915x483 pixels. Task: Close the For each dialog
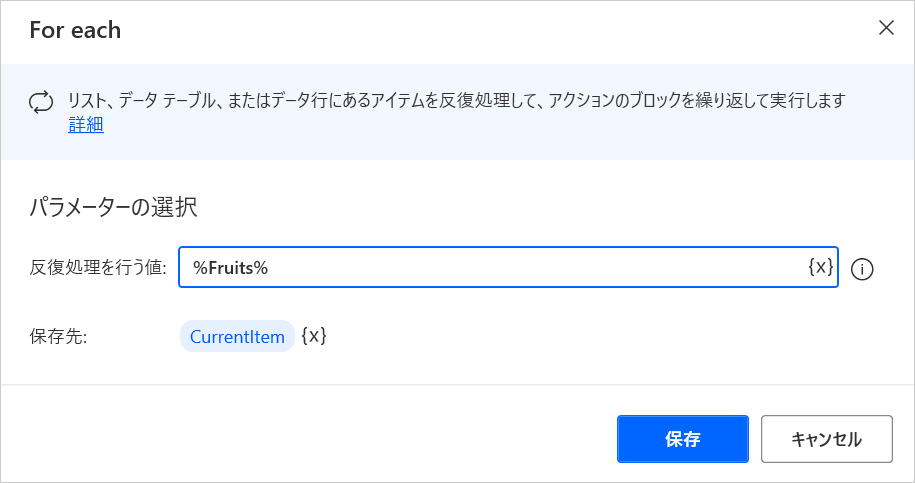885,28
